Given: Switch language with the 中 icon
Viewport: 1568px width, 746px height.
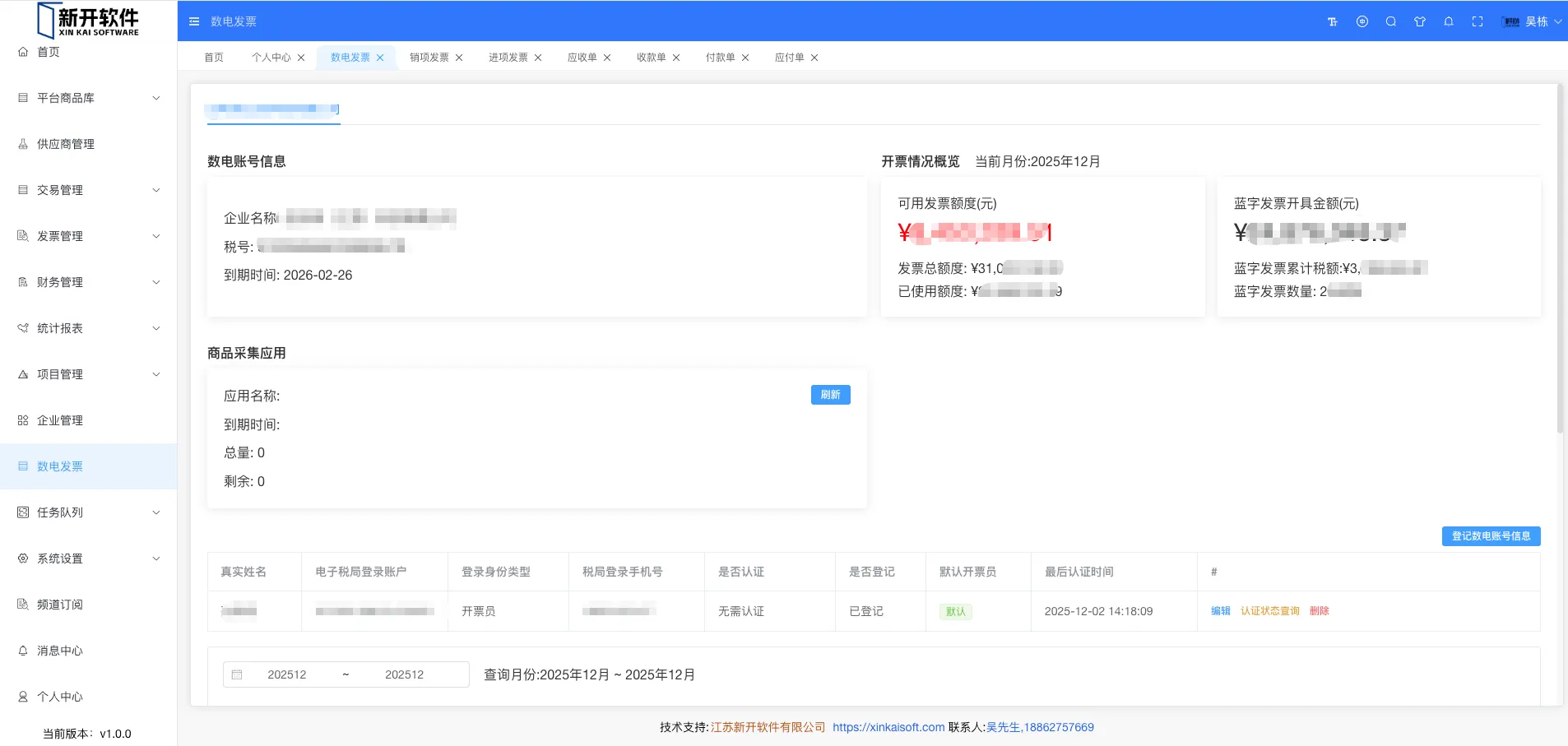Looking at the screenshot, I should point(1362,21).
